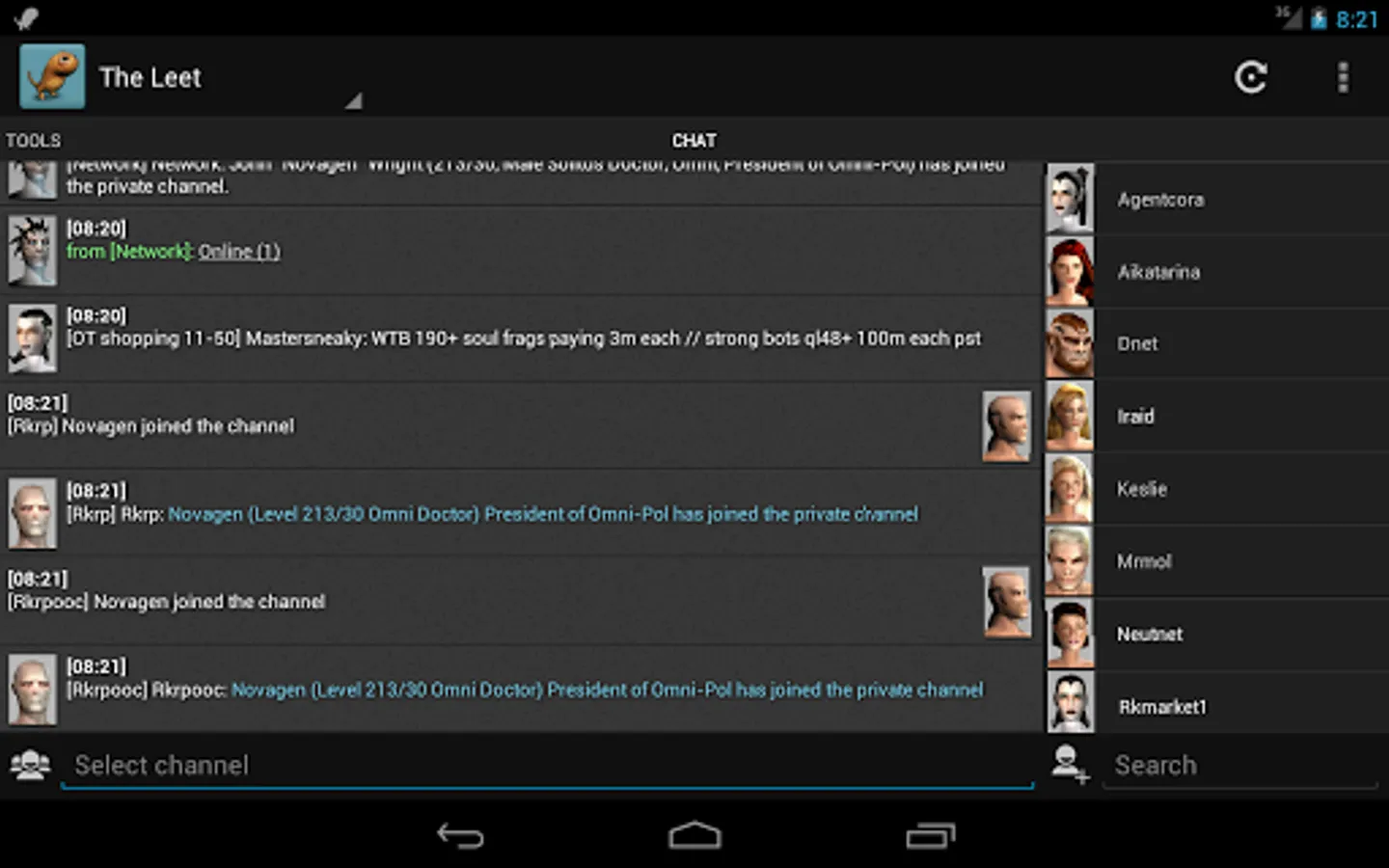Select the [Rkrpooc] Rkrpooc Novagen announcement text
Viewport: 1389px width, 868px height.
click(x=607, y=690)
